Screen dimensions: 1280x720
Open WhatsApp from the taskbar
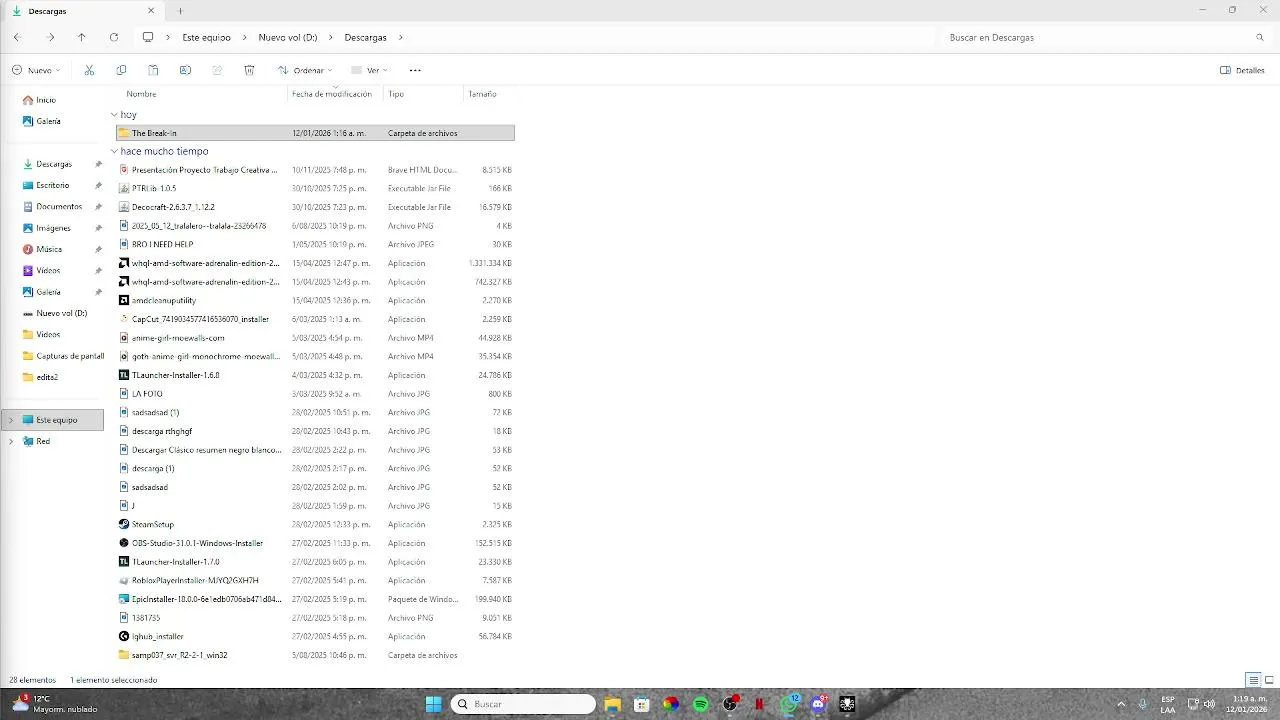[x=789, y=704]
